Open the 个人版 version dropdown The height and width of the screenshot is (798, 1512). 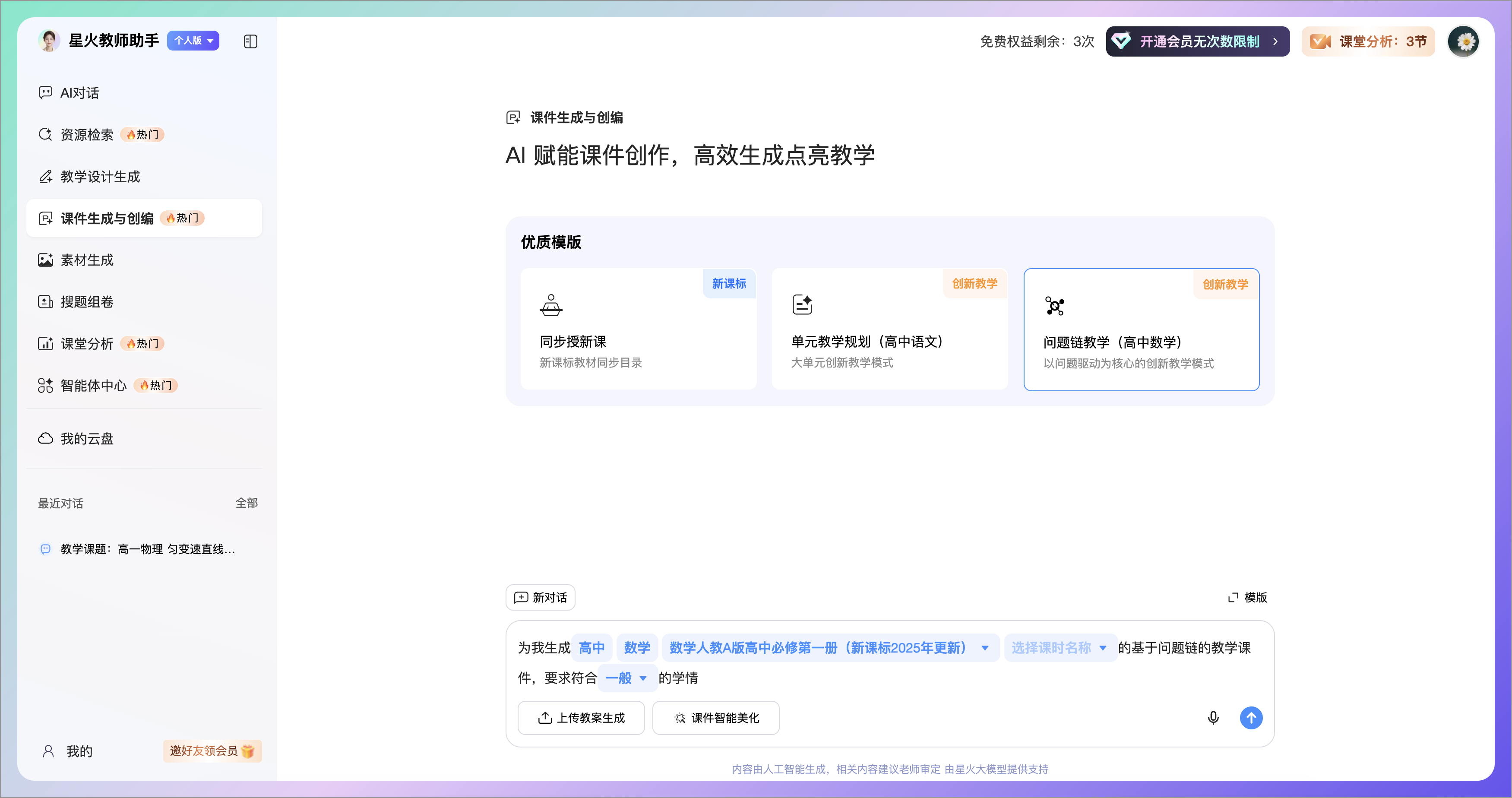(193, 41)
